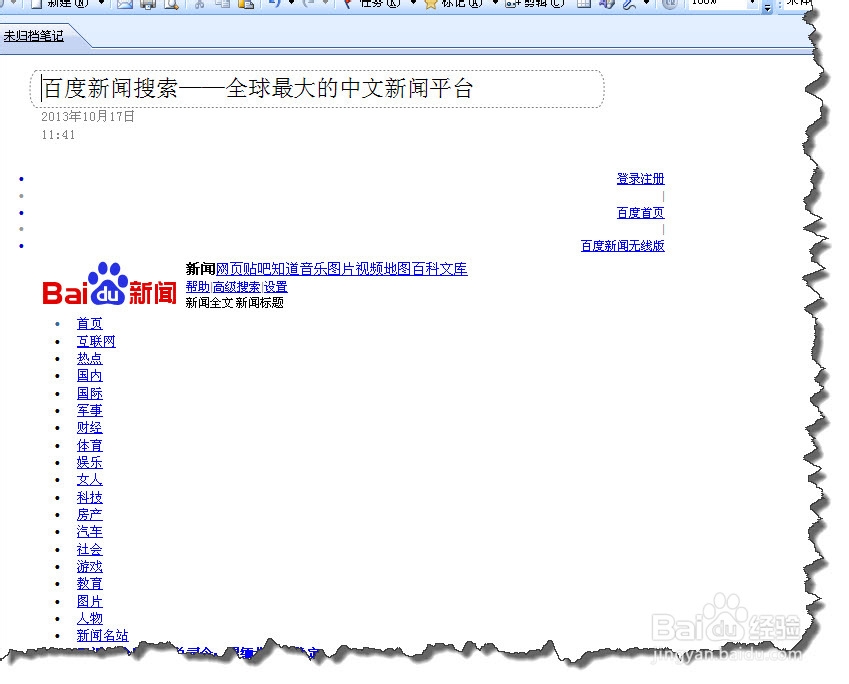Open the 网页 search link
849x684 pixels.
[230, 269]
